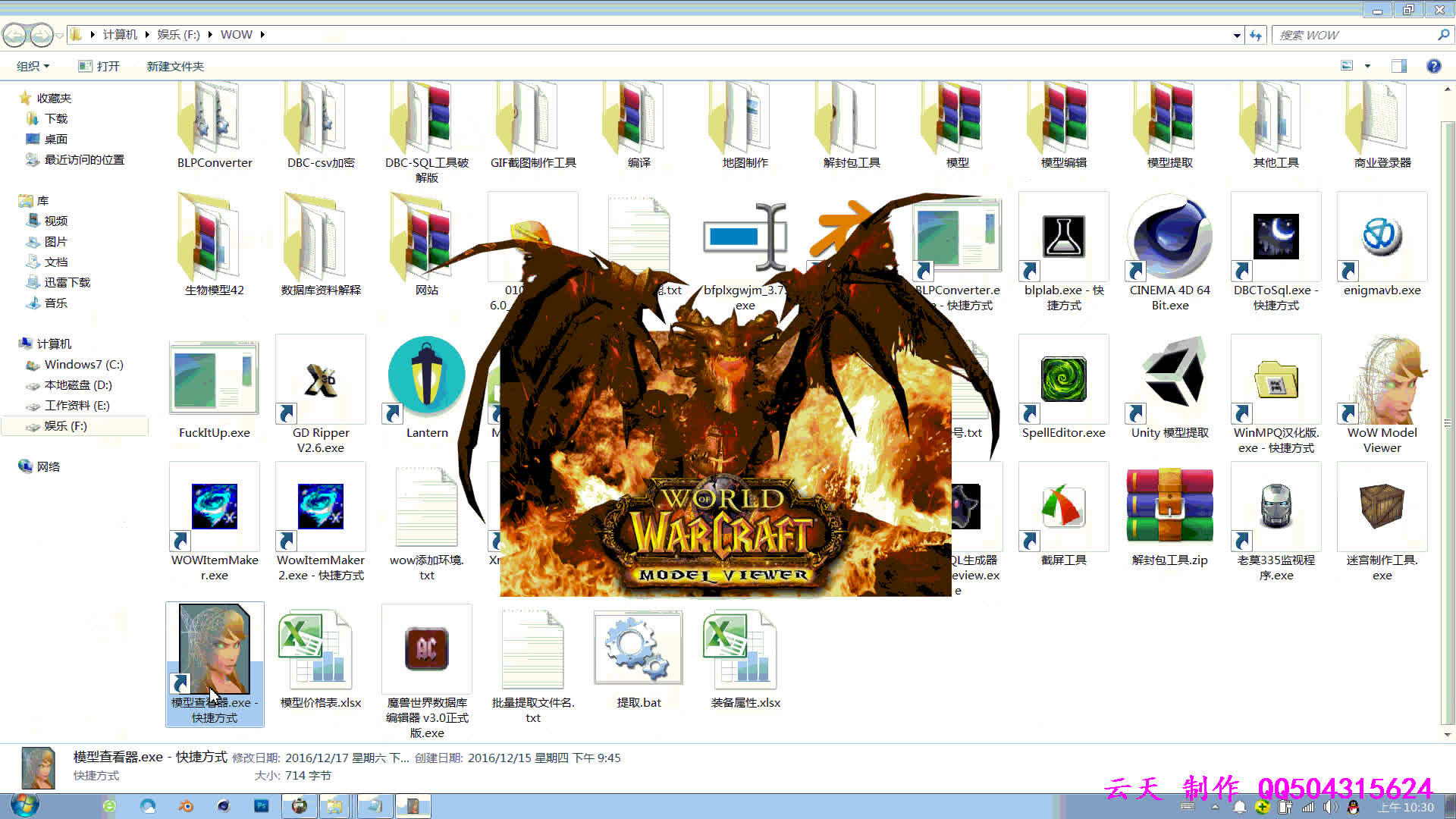This screenshot has width=1456, height=819.
Task: Go back with the Back arrow
Action: pyautogui.click(x=14, y=35)
